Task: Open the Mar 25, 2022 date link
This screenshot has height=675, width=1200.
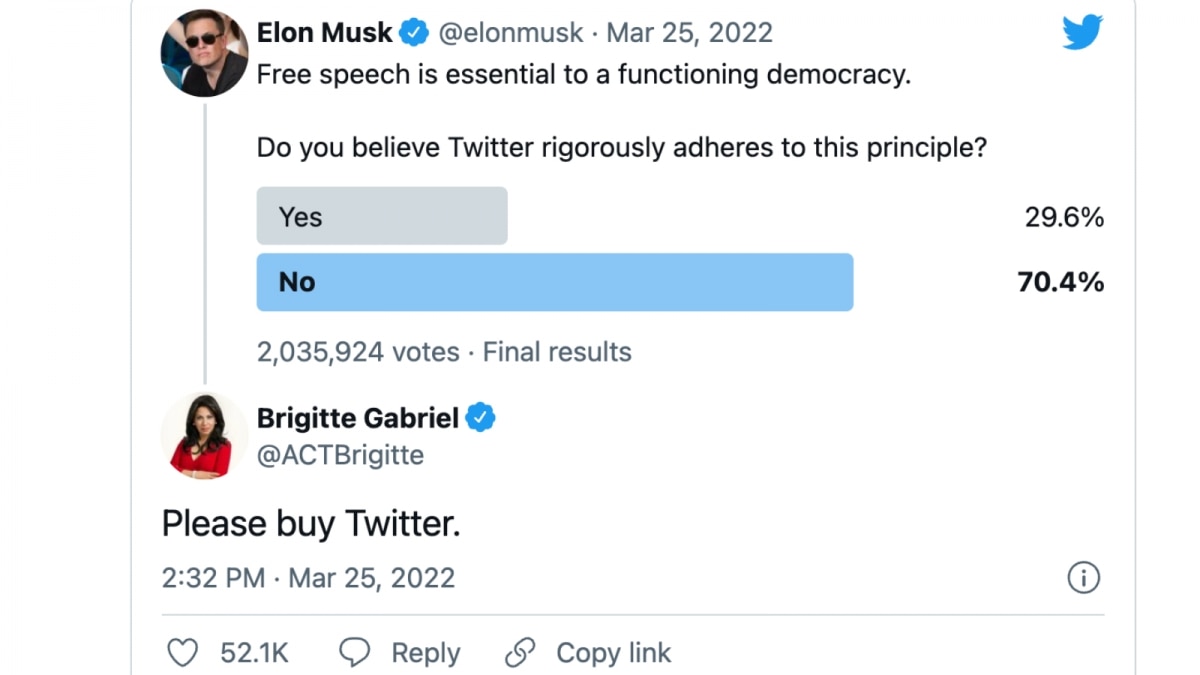Action: (690, 33)
